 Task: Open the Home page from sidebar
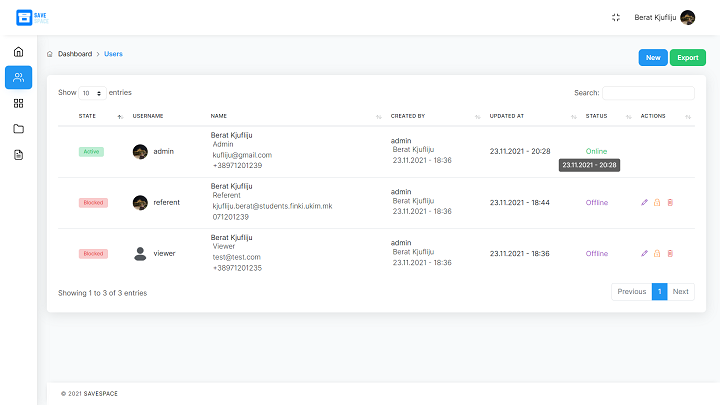pyautogui.click(x=18, y=52)
